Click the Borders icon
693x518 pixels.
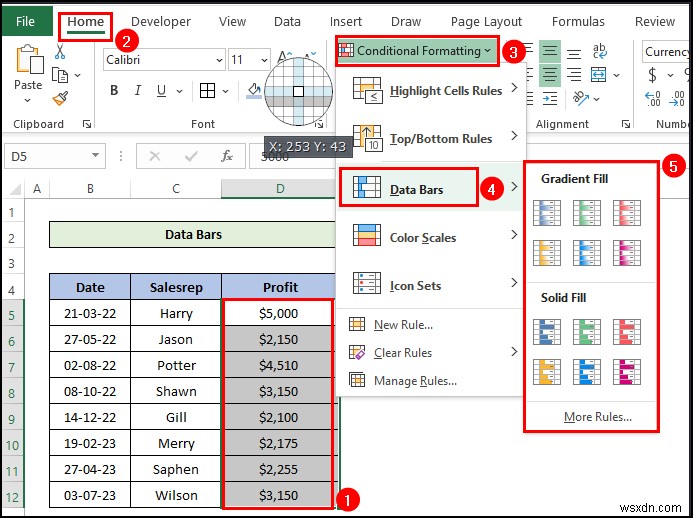(x=207, y=91)
